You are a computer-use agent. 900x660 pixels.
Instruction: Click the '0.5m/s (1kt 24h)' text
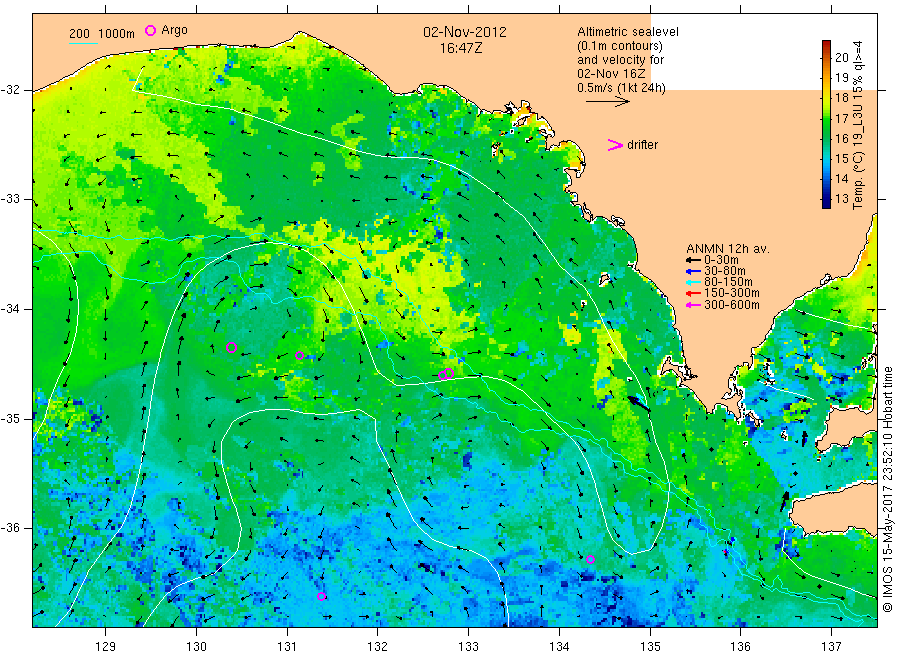click(x=622, y=88)
